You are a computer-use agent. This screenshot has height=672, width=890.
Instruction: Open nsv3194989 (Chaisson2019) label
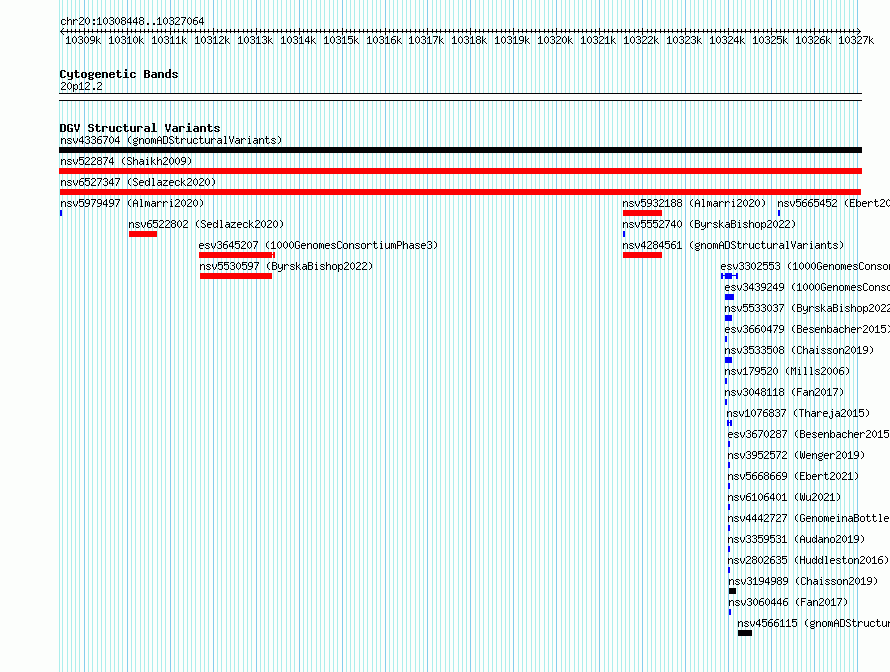click(803, 581)
